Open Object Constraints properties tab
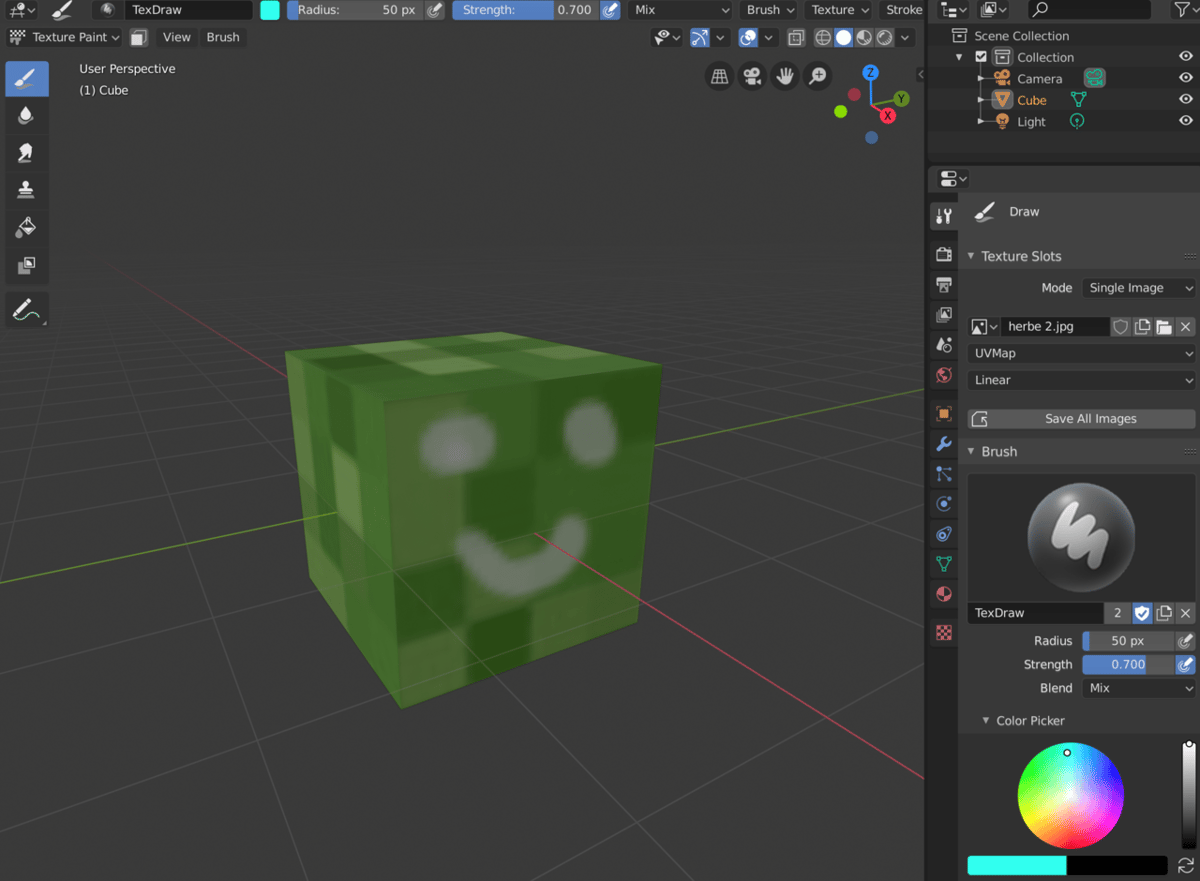This screenshot has width=1200, height=881. 943,534
